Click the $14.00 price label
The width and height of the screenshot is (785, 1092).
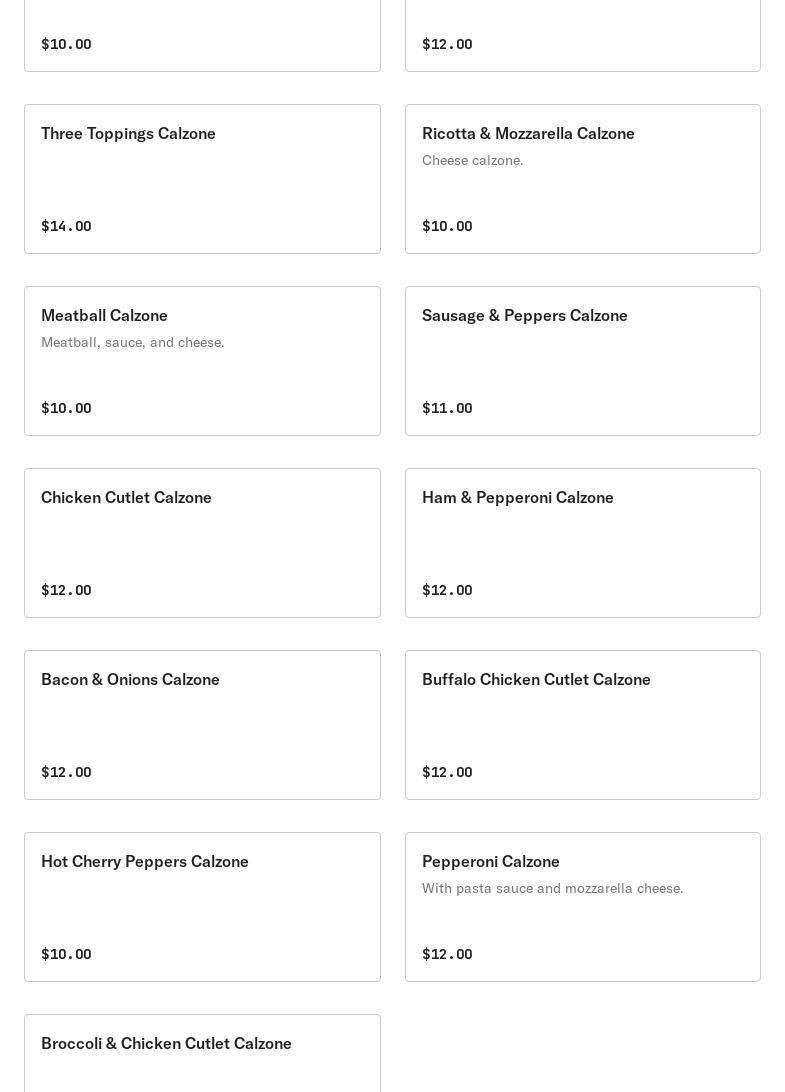pos(66,226)
